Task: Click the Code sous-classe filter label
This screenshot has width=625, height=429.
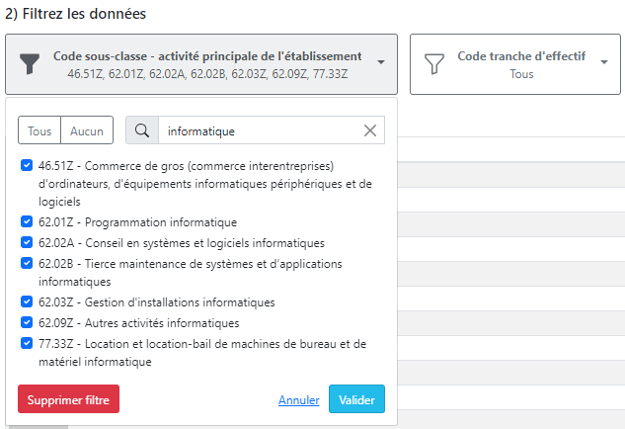Action: (x=207, y=56)
